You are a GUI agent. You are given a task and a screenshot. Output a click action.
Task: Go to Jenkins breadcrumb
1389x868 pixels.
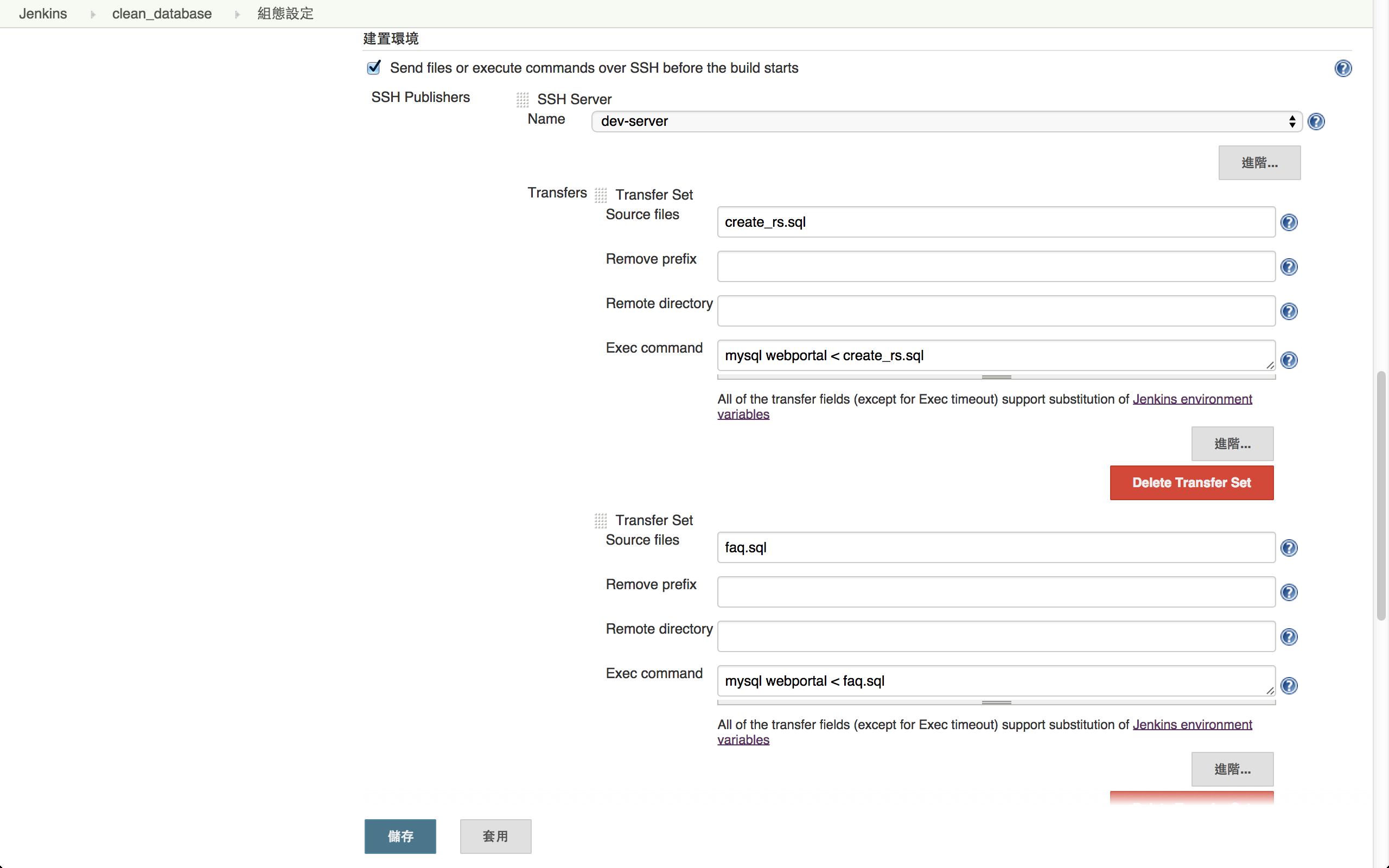(x=43, y=14)
